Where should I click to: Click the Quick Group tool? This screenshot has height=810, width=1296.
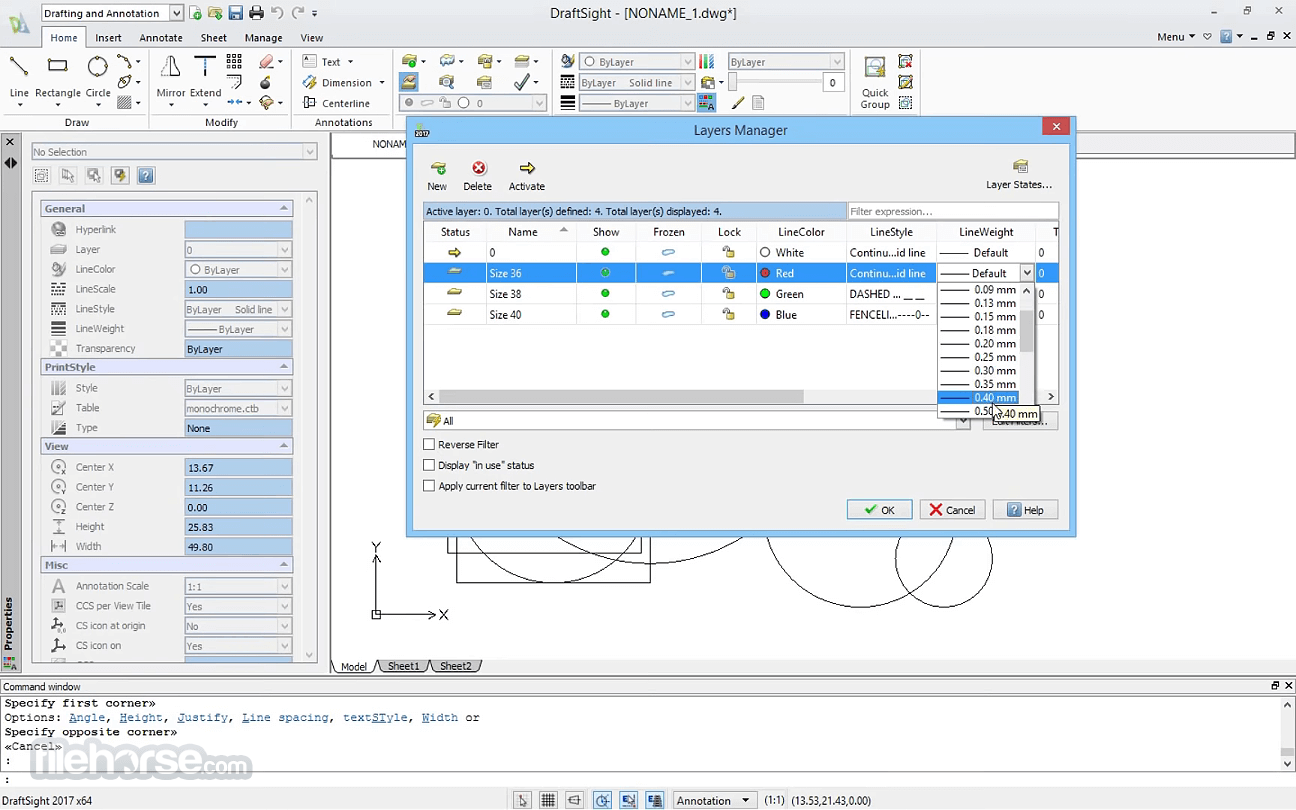click(x=875, y=83)
